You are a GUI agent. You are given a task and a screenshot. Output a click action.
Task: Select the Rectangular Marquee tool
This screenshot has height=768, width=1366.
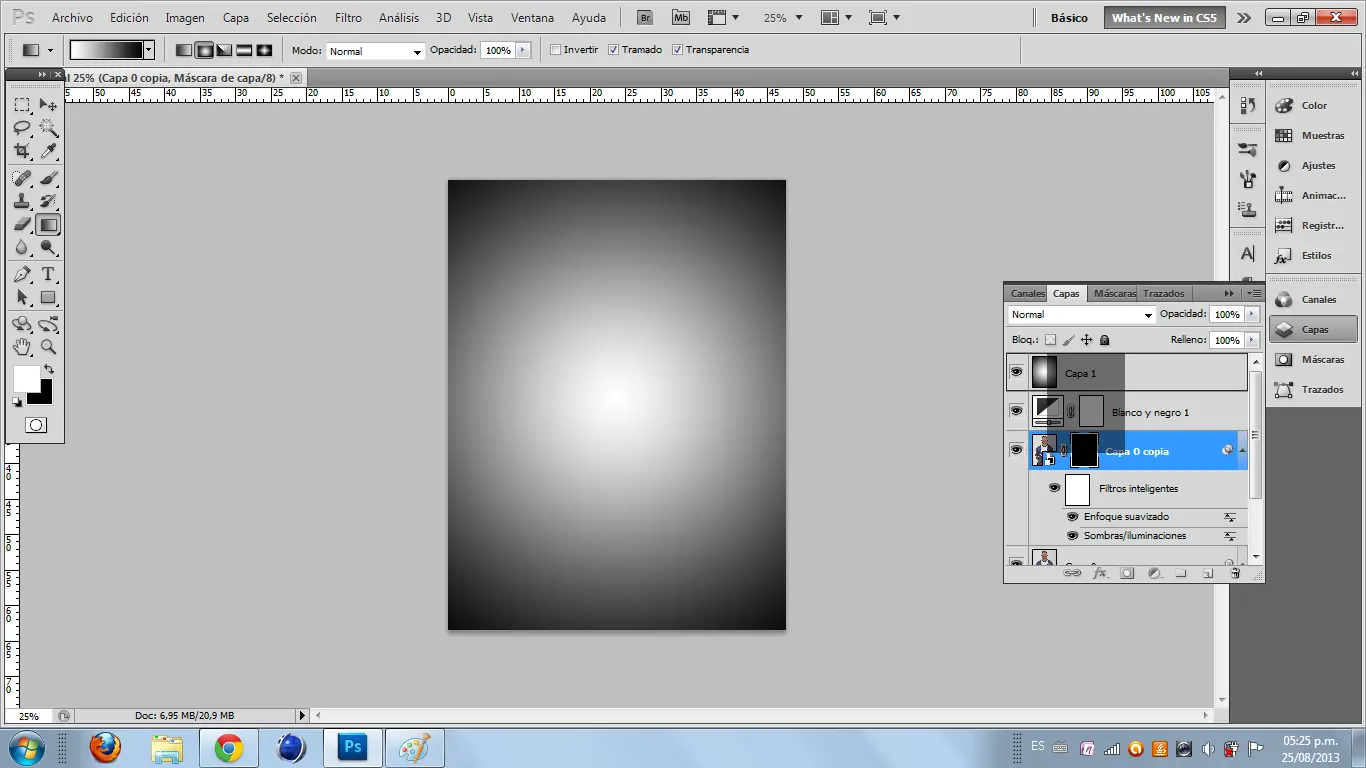(22, 105)
